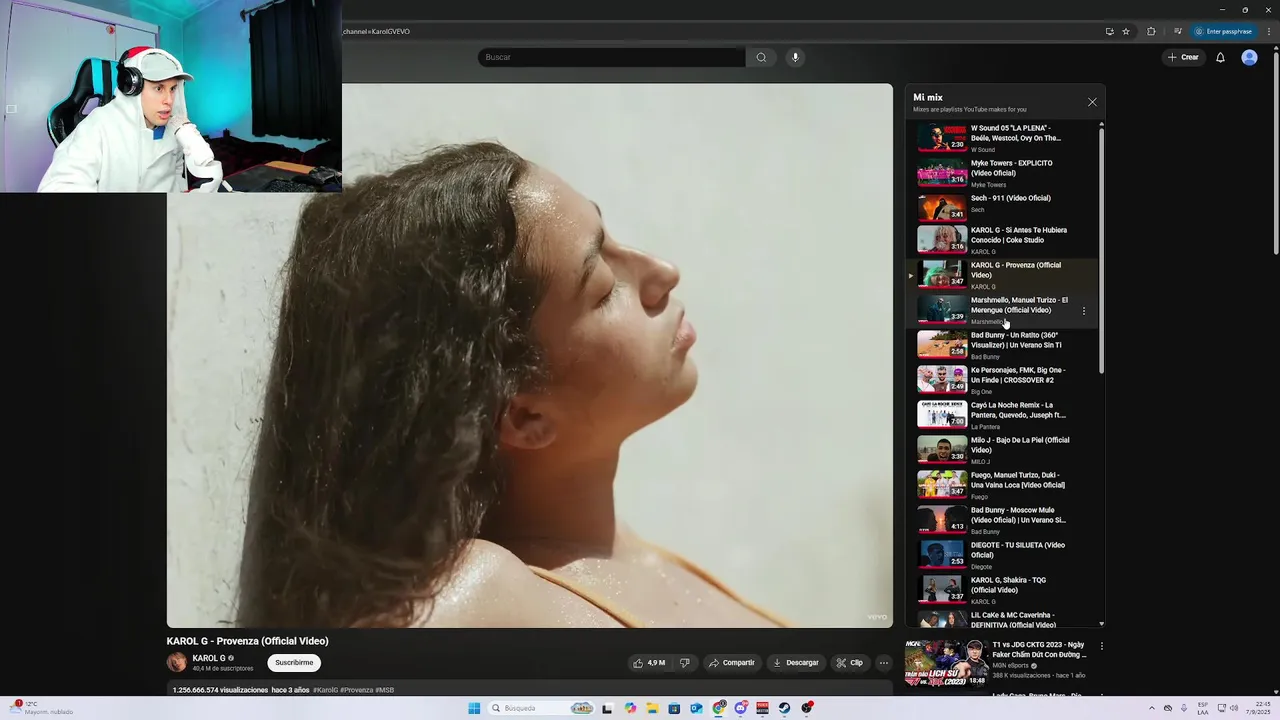Open media control icon in browser toolbar

point(1178,31)
